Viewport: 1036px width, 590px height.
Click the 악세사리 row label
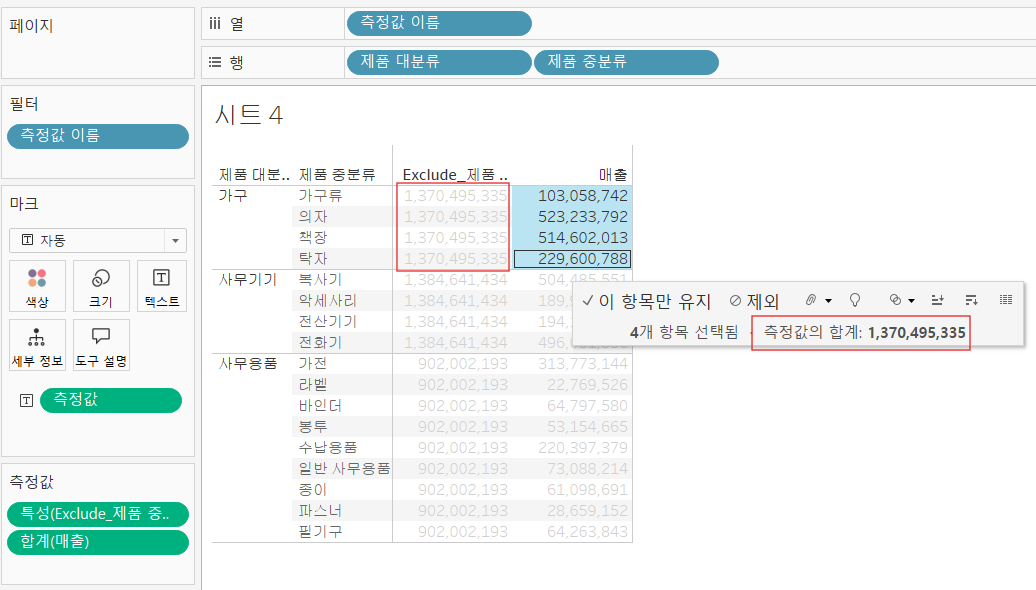328,301
